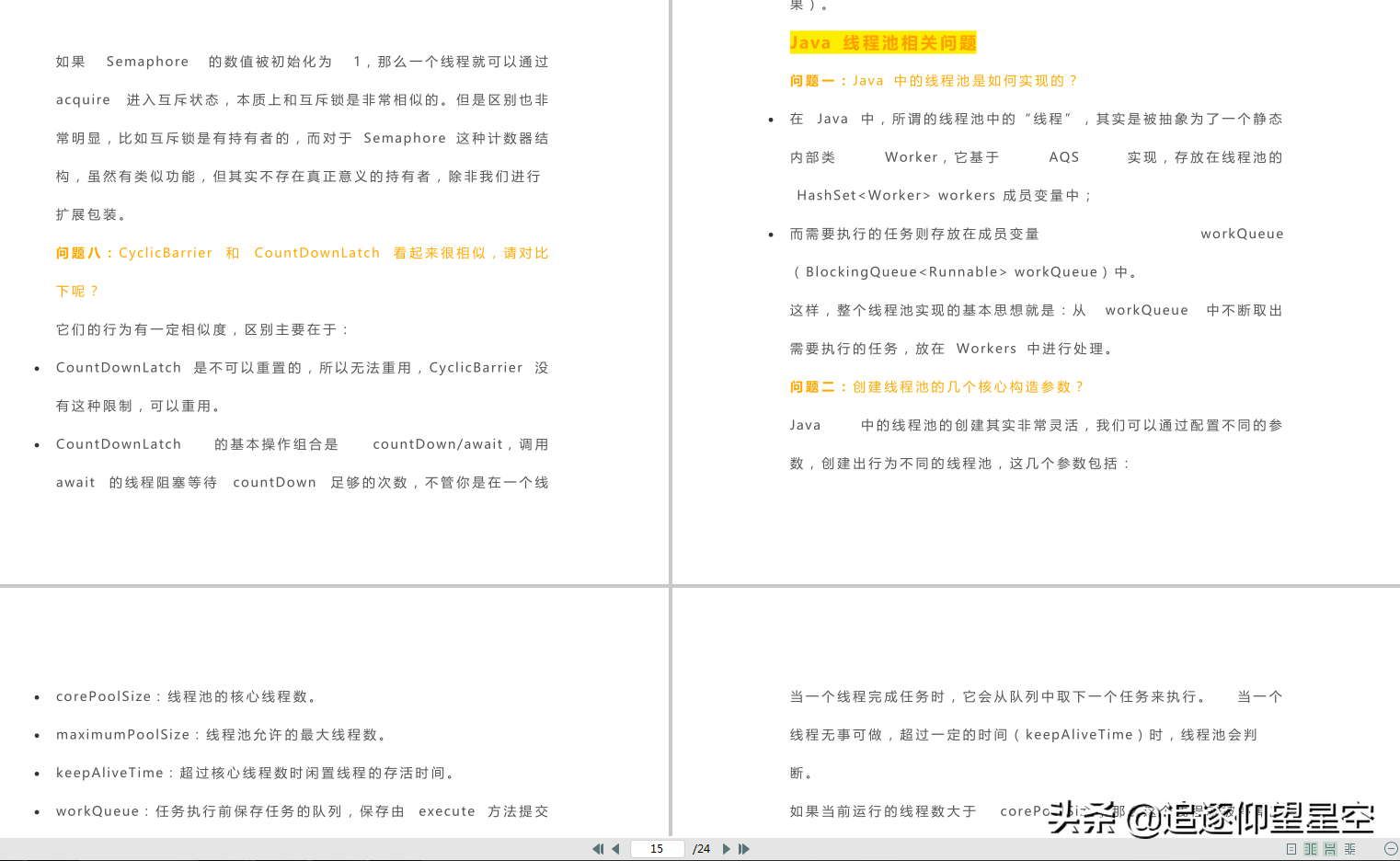Click the line starting 数，创建出行为不同的线程池
The height and width of the screenshot is (861, 1400).
point(960,464)
